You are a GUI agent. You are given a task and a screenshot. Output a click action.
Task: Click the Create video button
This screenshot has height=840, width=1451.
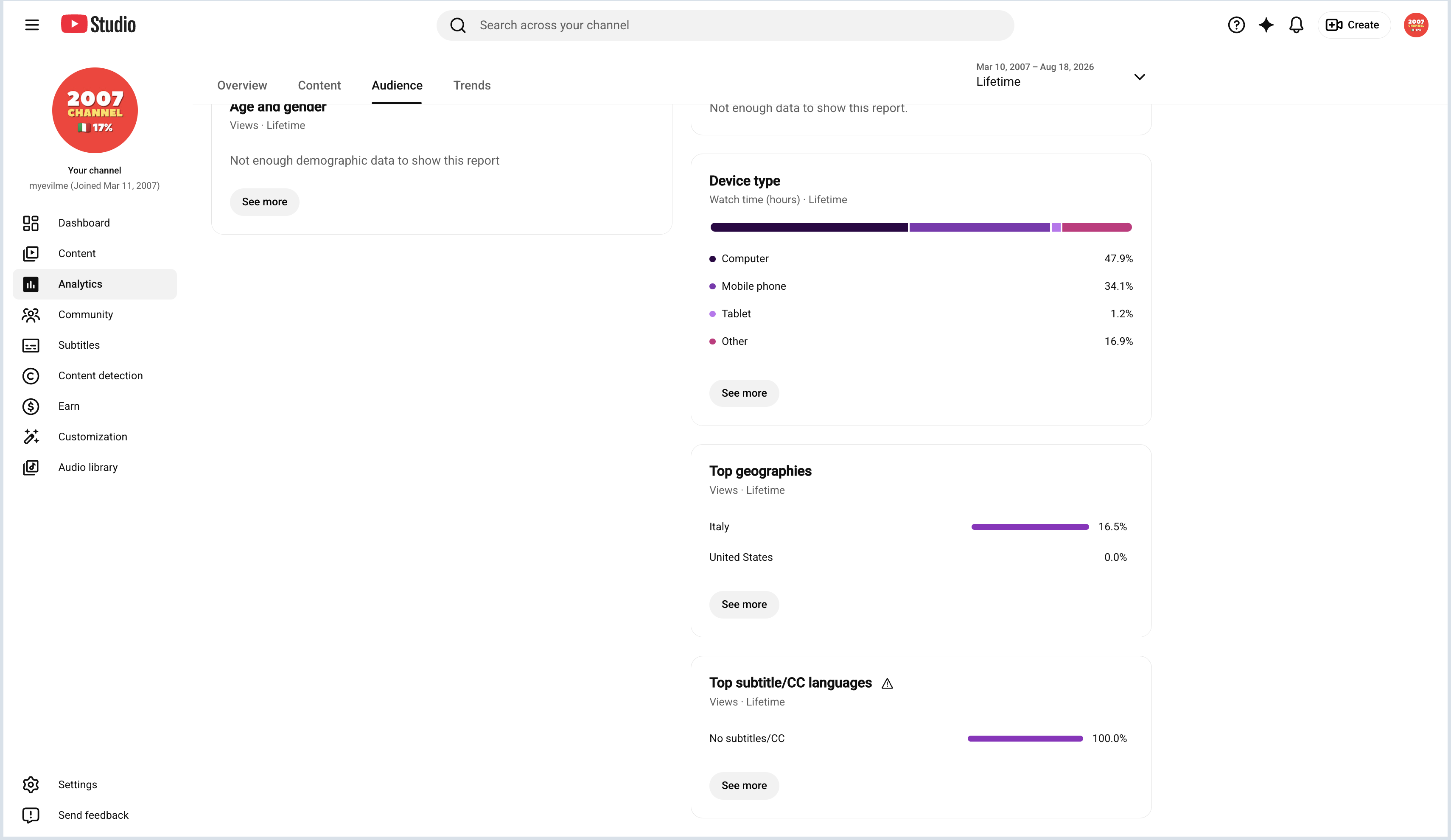(1353, 25)
